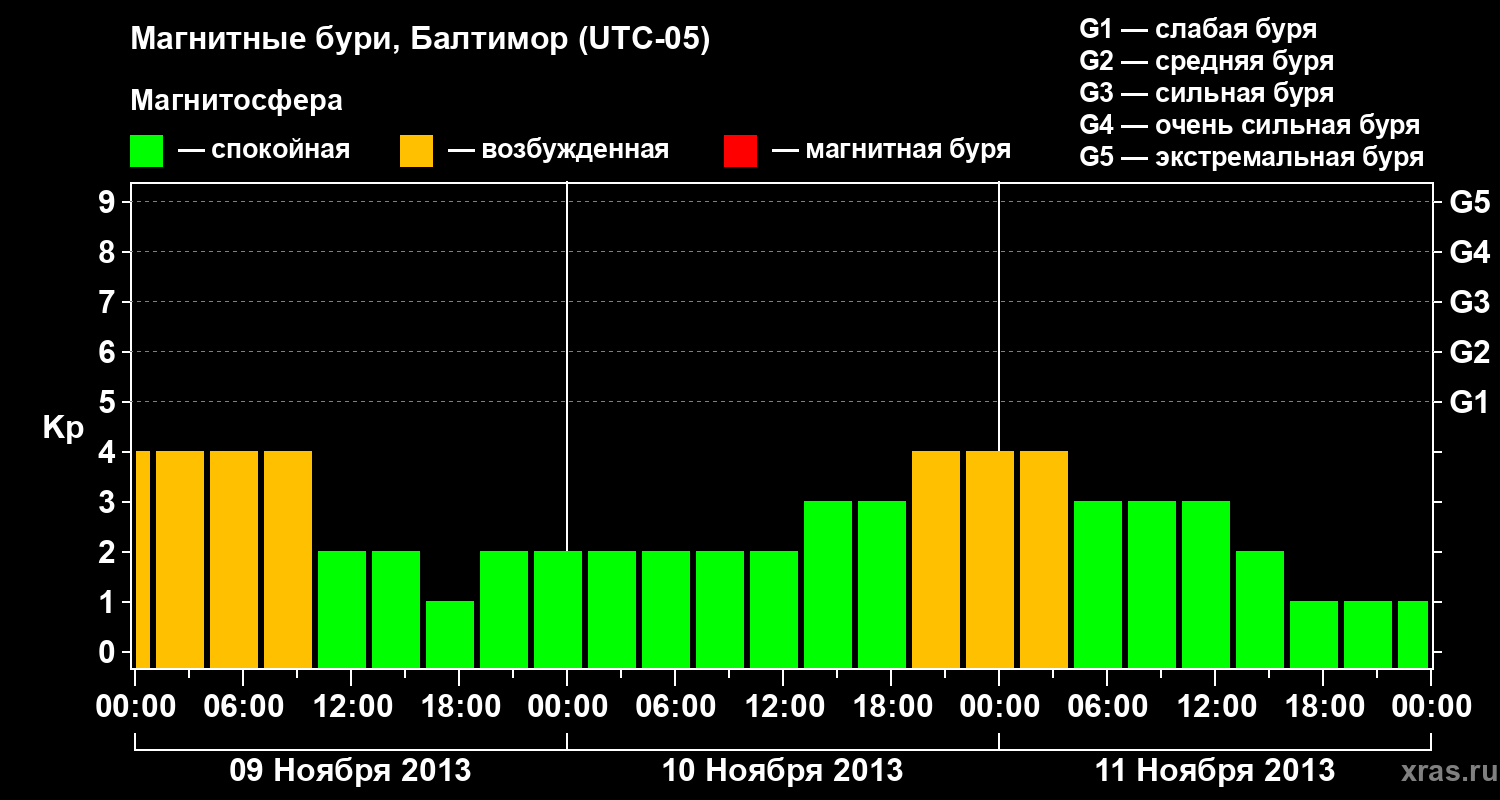Click the green bar crossing midnight into 10 Ноября
Viewport: 1500px width, 800px height.
(x=558, y=609)
